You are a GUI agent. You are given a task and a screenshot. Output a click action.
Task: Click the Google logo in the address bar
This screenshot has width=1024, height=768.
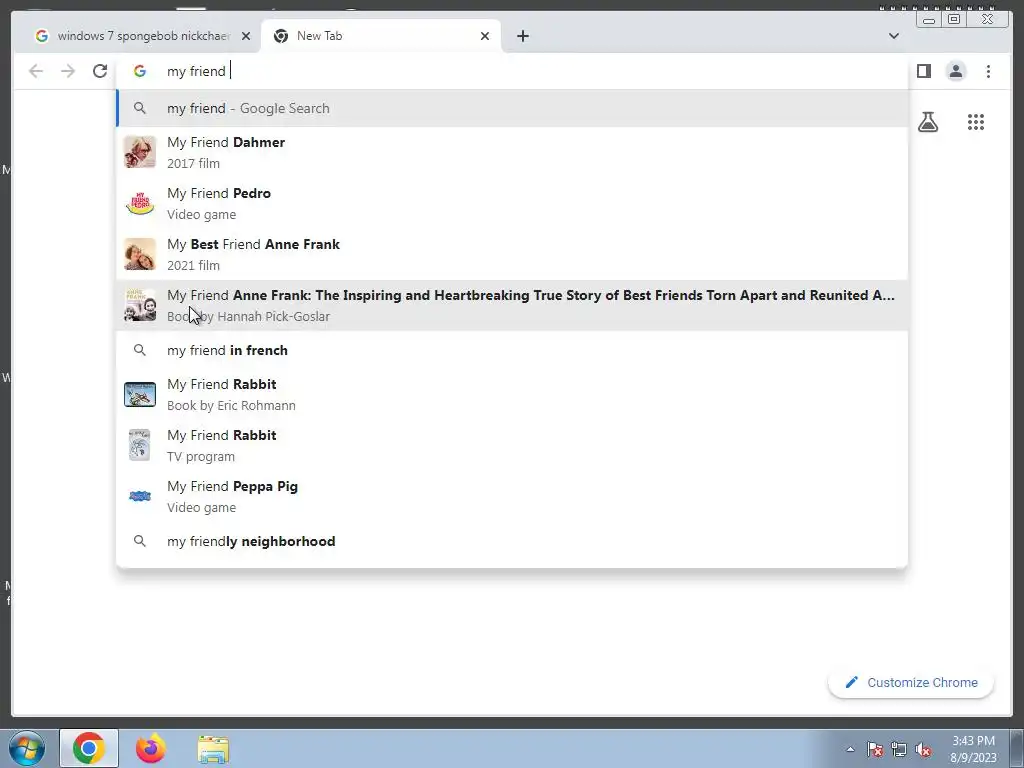point(140,71)
